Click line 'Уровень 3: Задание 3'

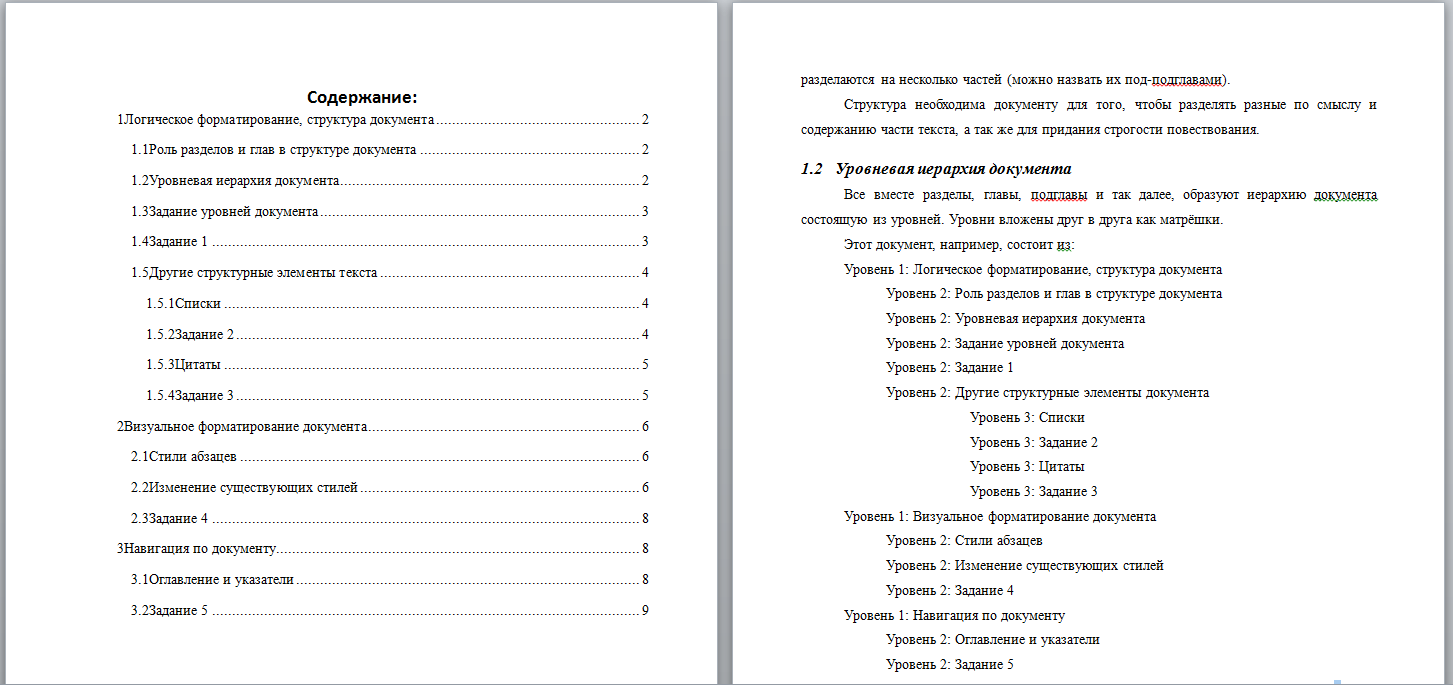pos(1034,492)
